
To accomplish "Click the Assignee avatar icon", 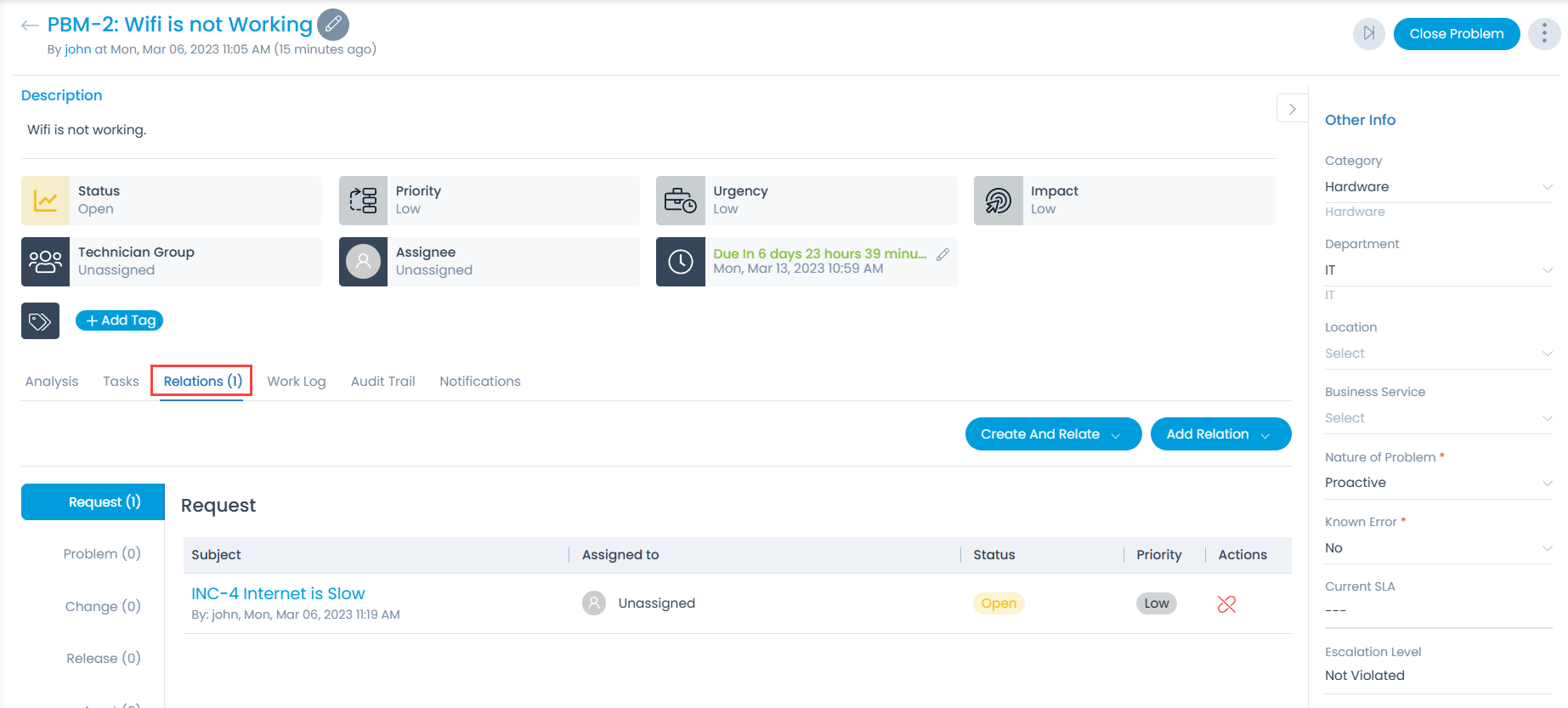I will pos(363,262).
